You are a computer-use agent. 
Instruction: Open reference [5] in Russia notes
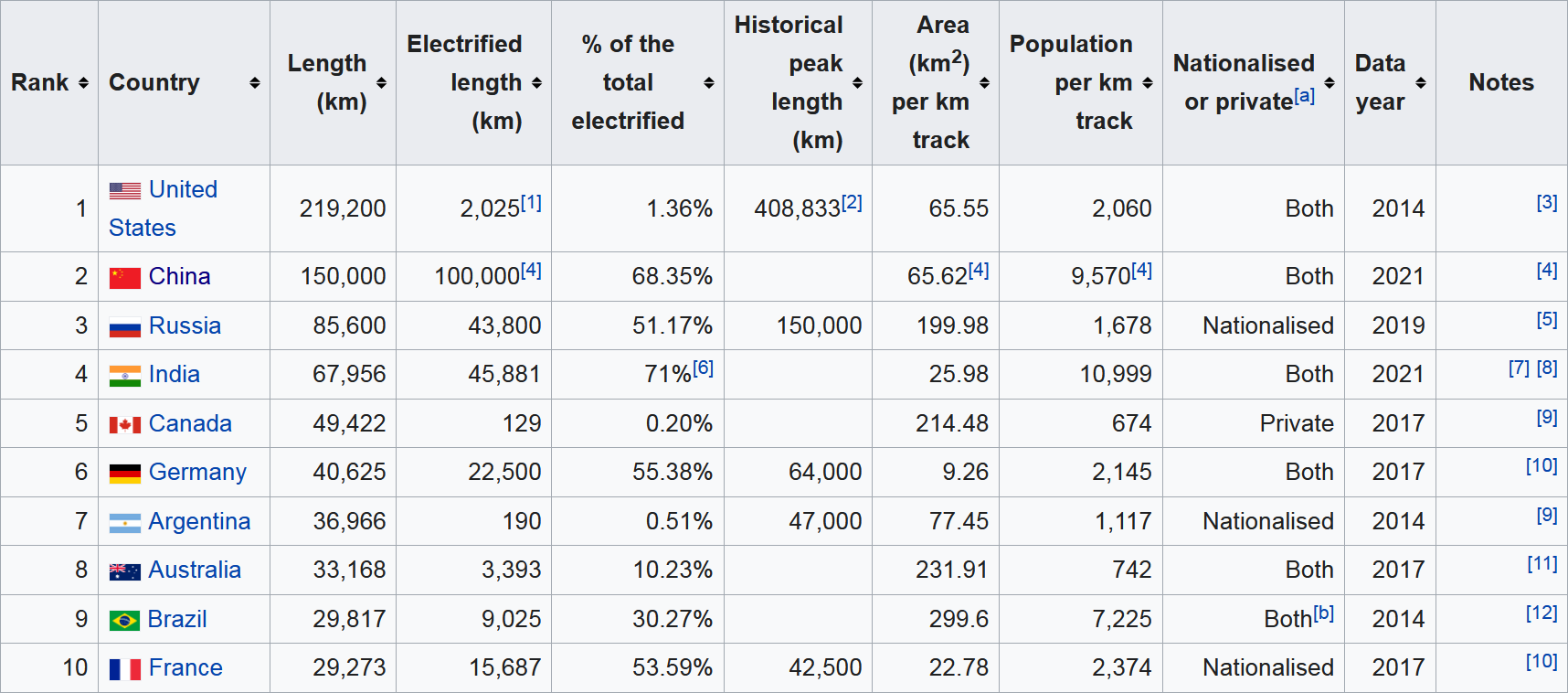[1547, 319]
